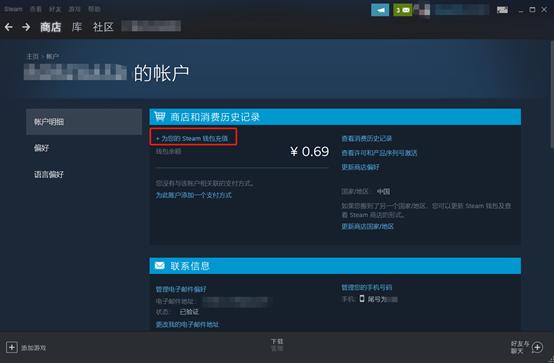Viewport: 554px width, 363px height.
Task: Click 主页 in the breadcrumb
Action: (33, 57)
